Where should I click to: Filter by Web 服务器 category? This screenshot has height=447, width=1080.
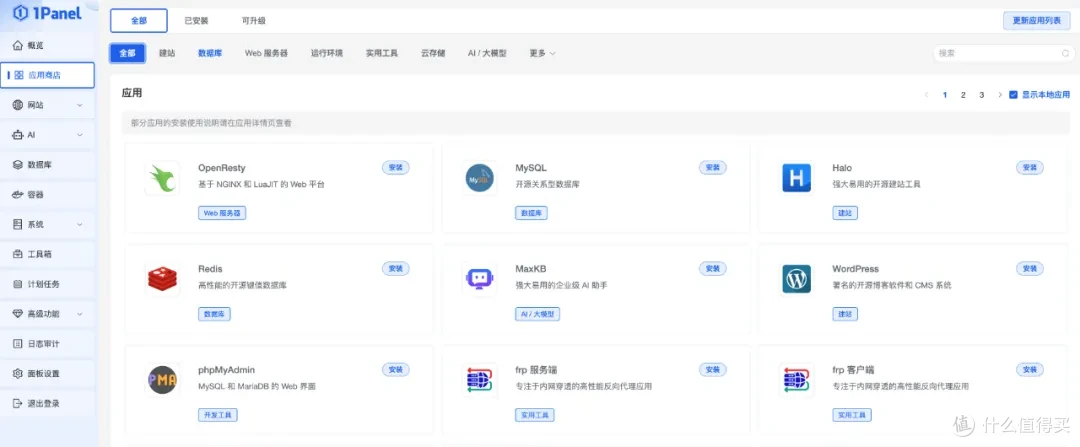pyautogui.click(x=266, y=53)
